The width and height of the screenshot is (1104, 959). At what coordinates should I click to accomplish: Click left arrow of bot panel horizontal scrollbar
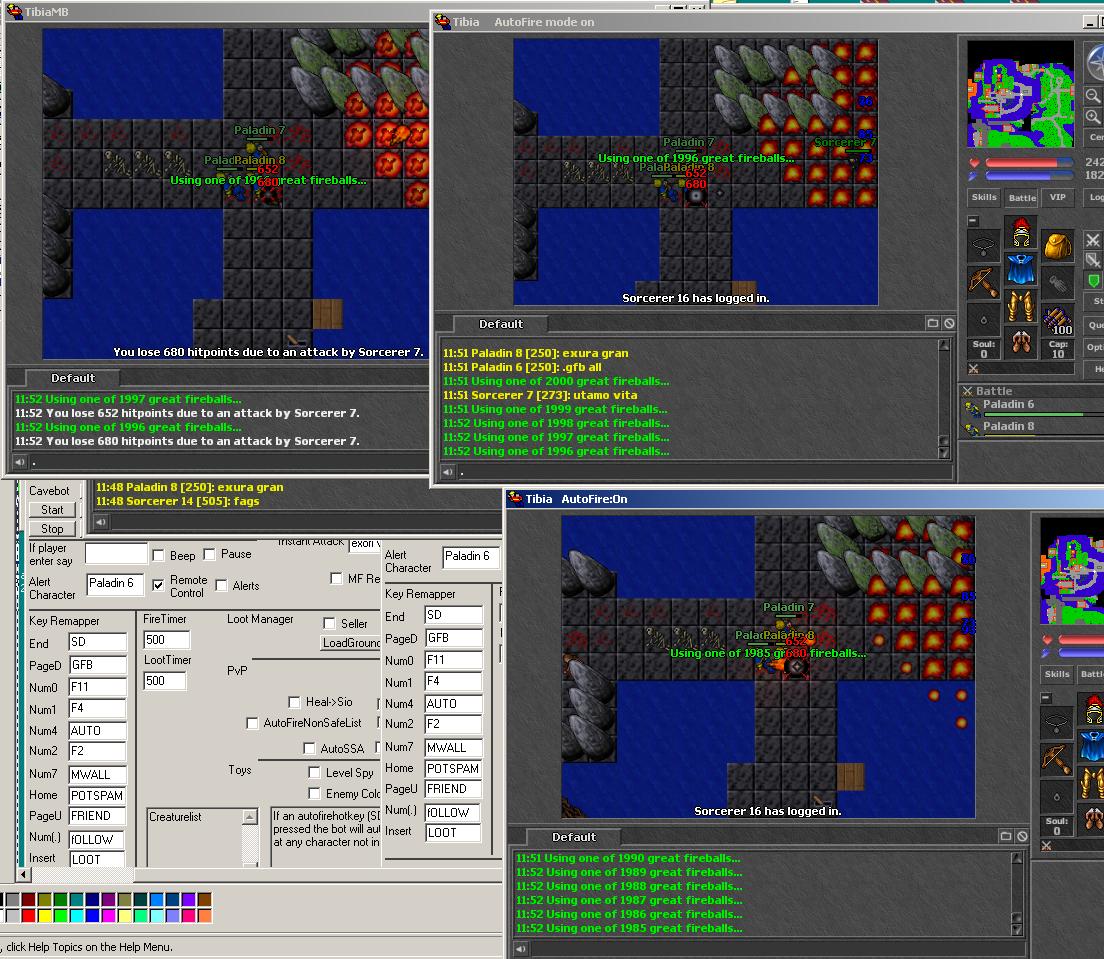click(x=23, y=875)
